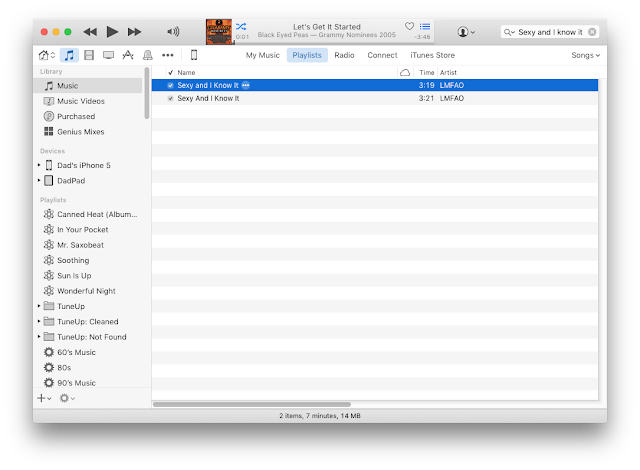640x470 pixels.
Task: Clear the search field text
Action: click(x=592, y=32)
